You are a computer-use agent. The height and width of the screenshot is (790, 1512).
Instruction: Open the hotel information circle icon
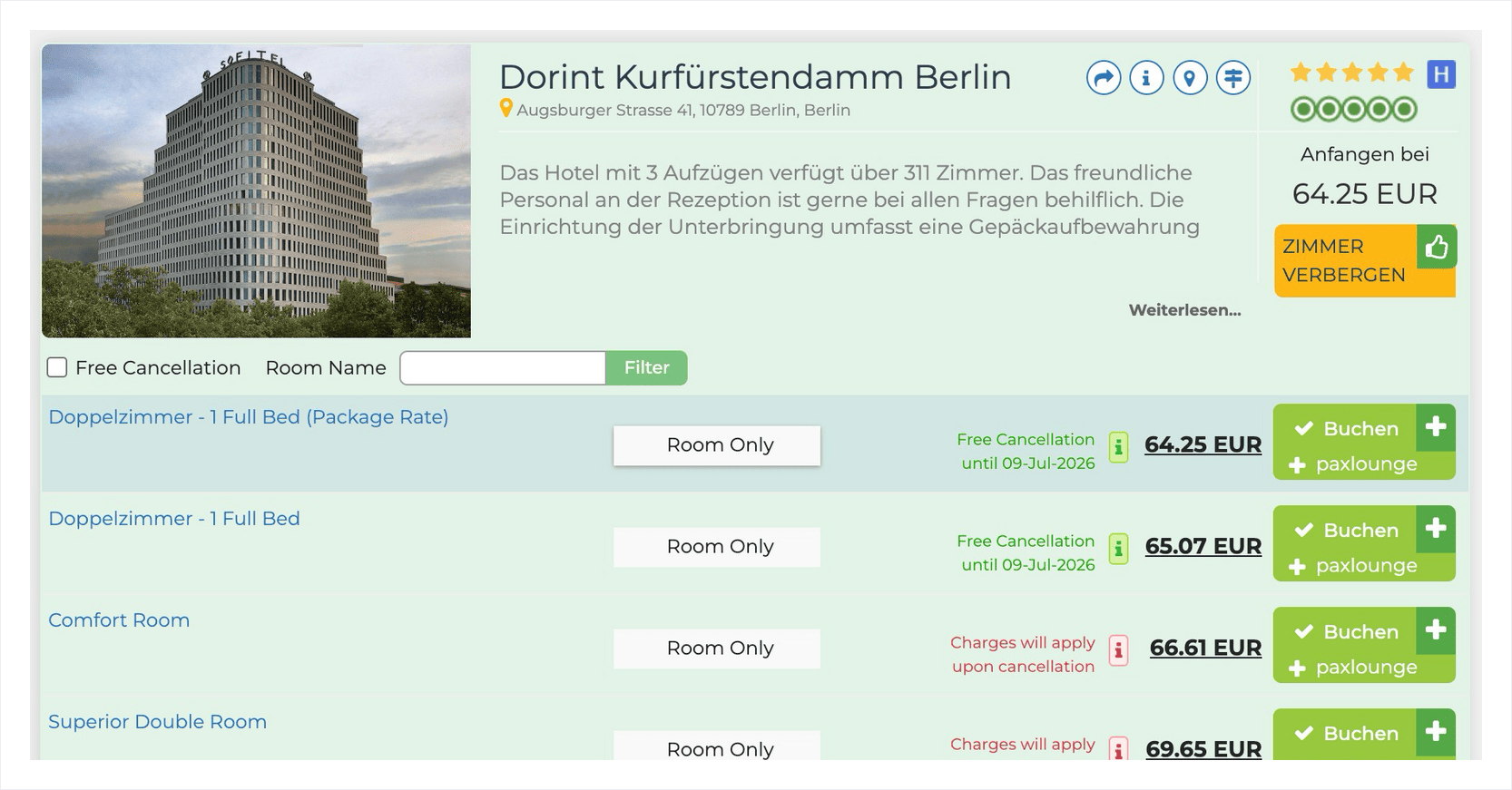click(1146, 78)
